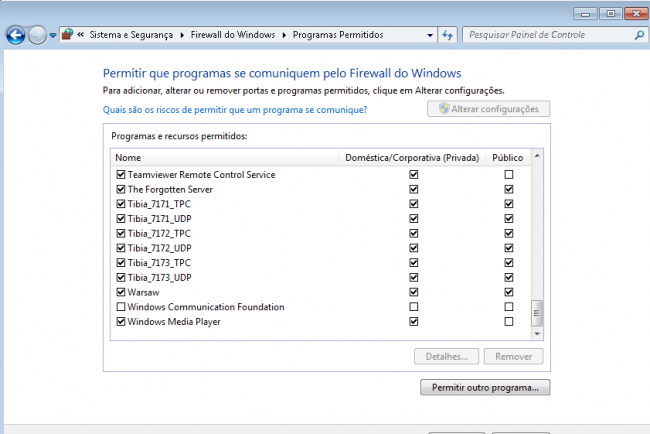Uncheck Privada for Warsaw
This screenshot has height=434, width=650.
coord(414,292)
